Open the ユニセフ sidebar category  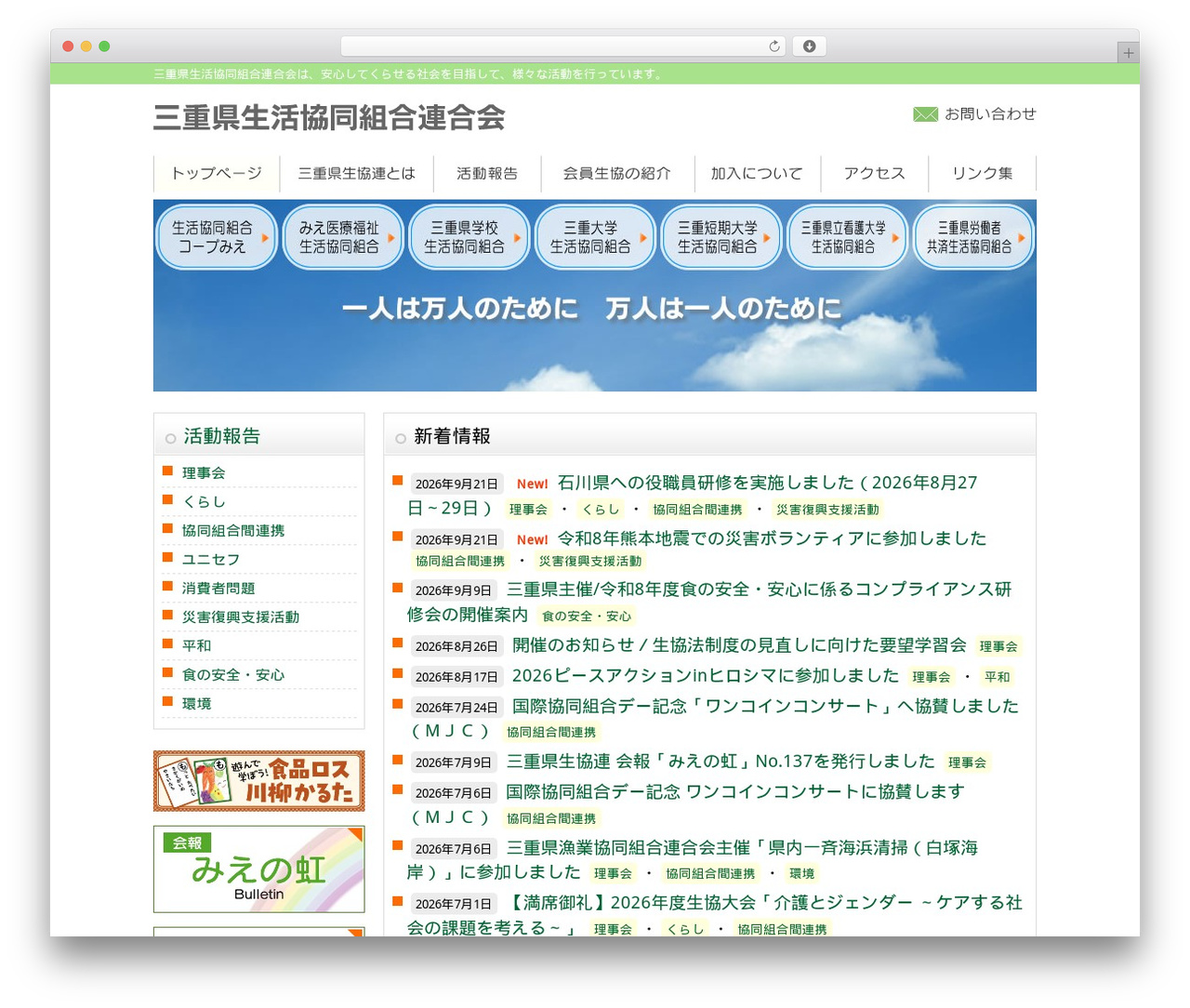pos(211,560)
